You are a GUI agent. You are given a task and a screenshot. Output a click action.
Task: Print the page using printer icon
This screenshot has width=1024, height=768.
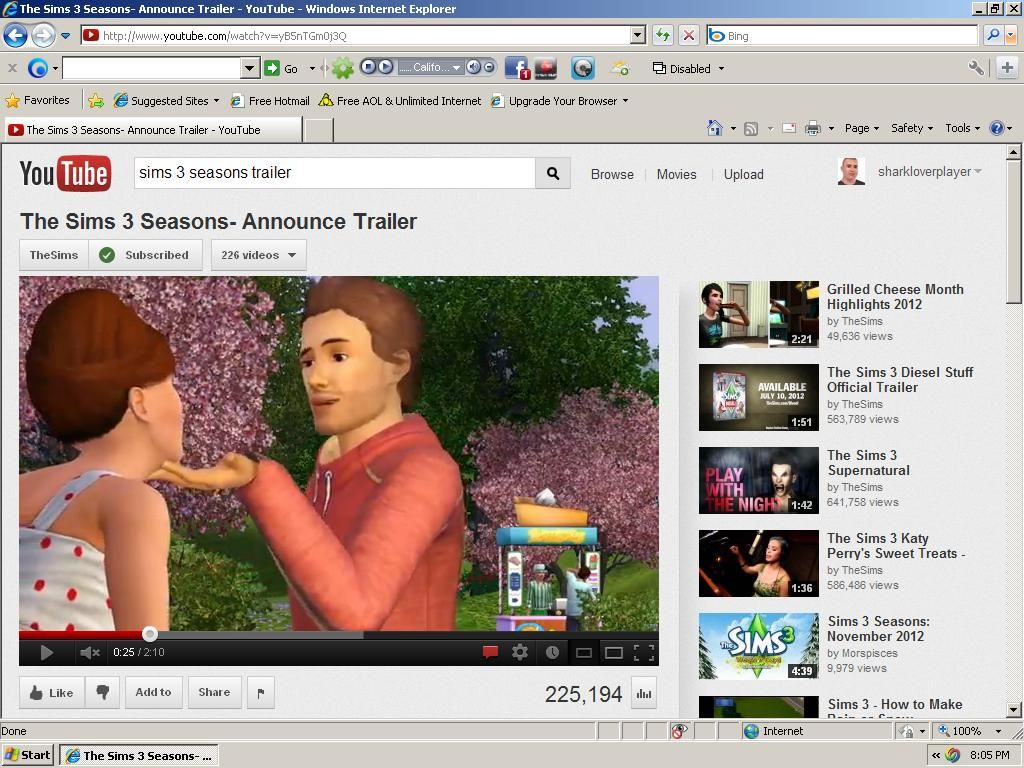tap(812, 128)
